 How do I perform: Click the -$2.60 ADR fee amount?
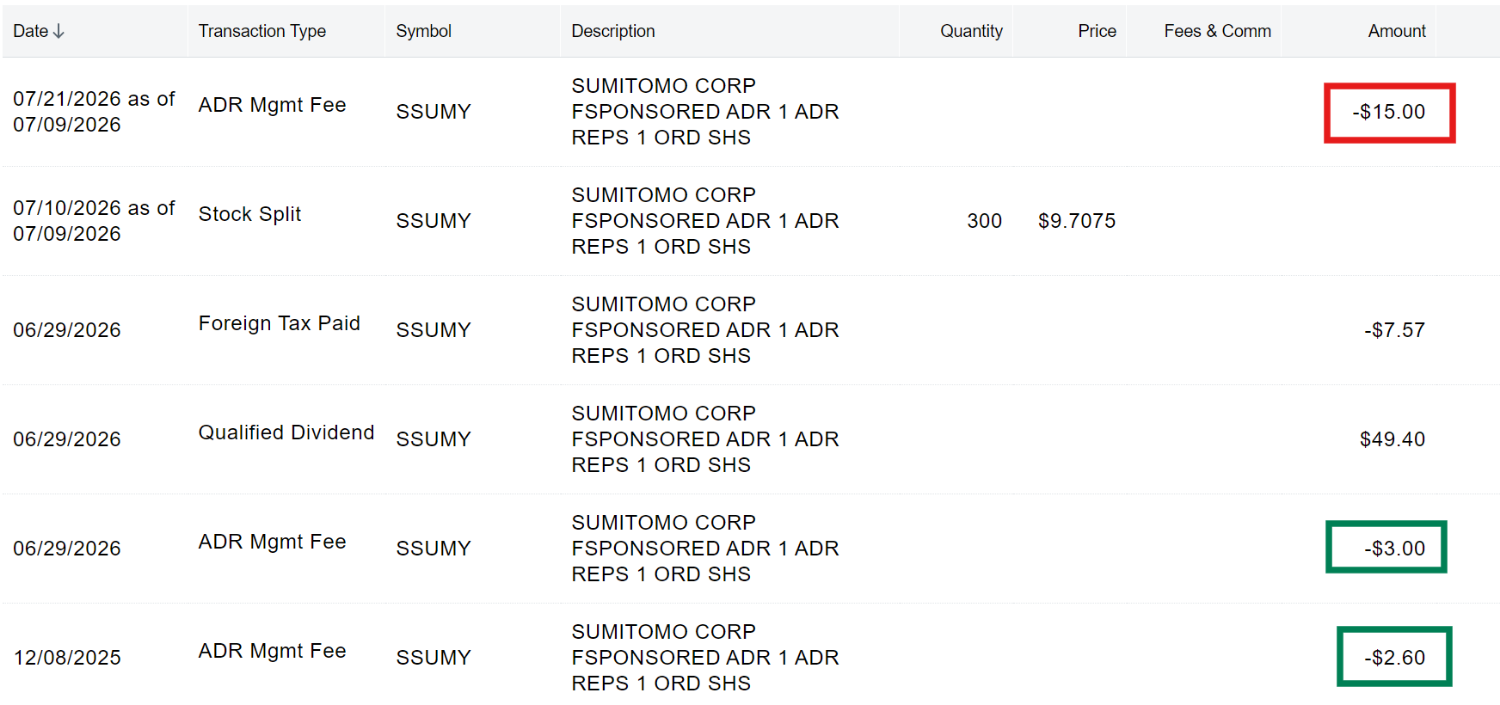click(1394, 658)
